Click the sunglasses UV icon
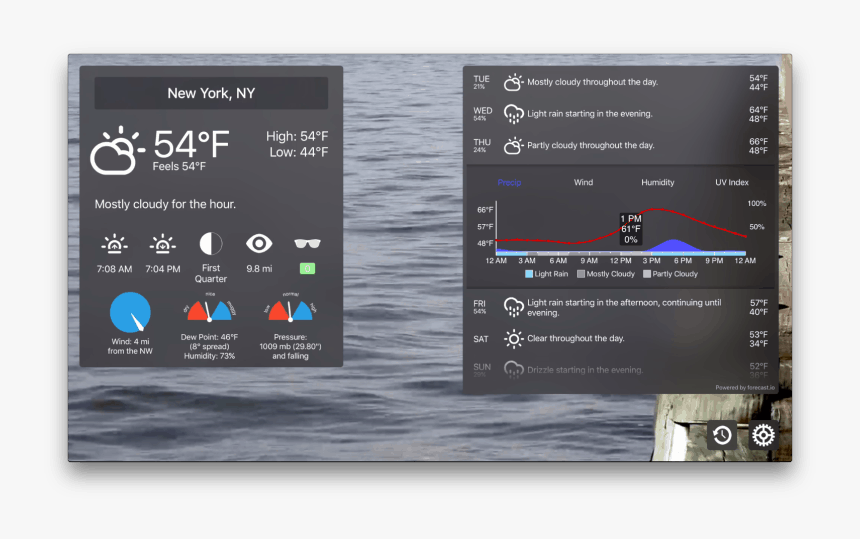 coord(307,243)
